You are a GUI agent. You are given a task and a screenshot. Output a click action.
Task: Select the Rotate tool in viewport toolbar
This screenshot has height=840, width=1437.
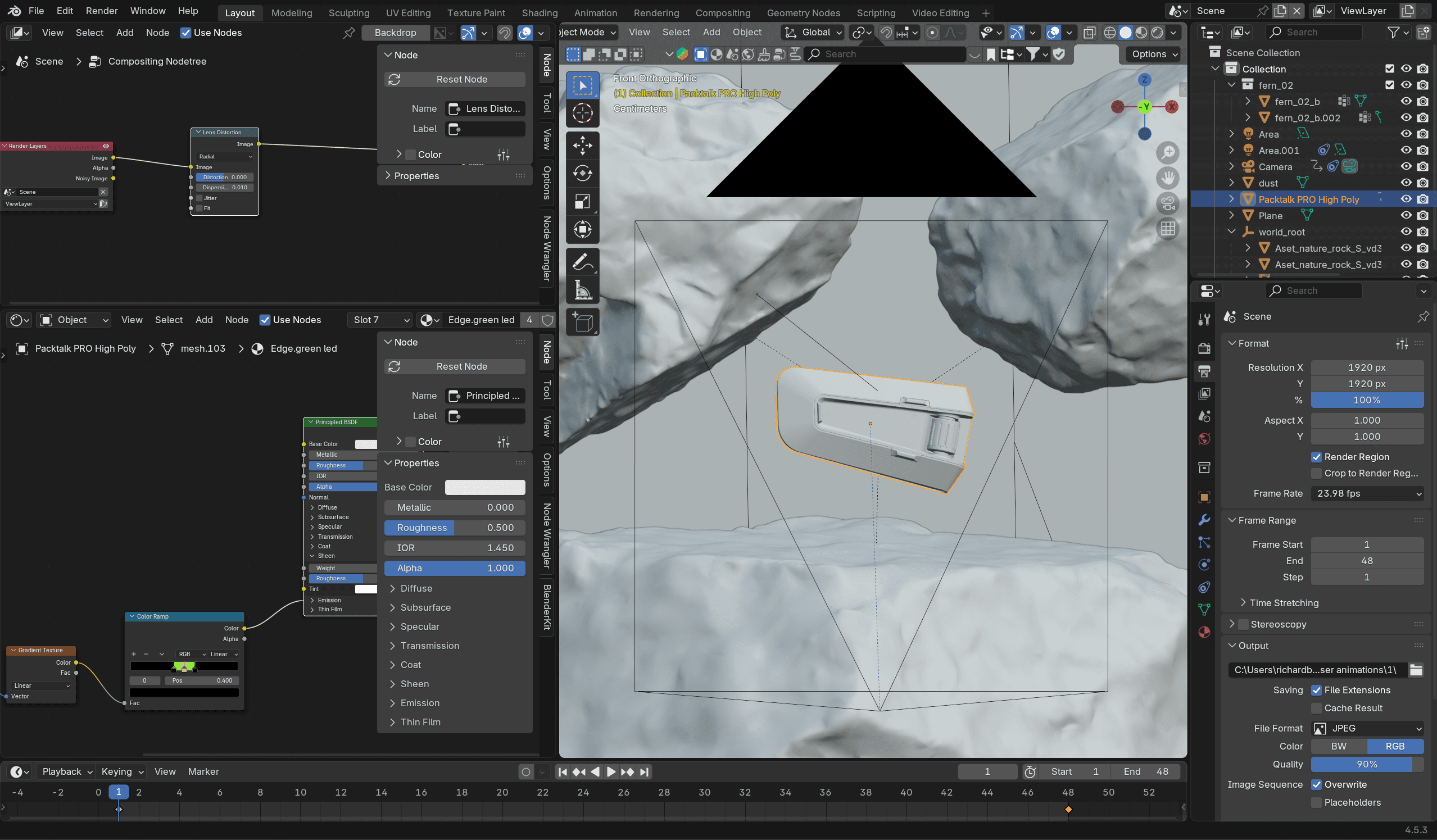coord(582,173)
